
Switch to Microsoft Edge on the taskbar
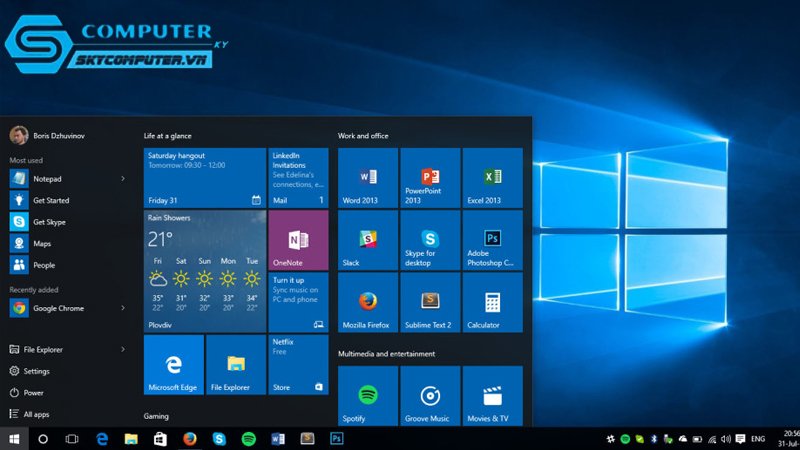(102, 439)
